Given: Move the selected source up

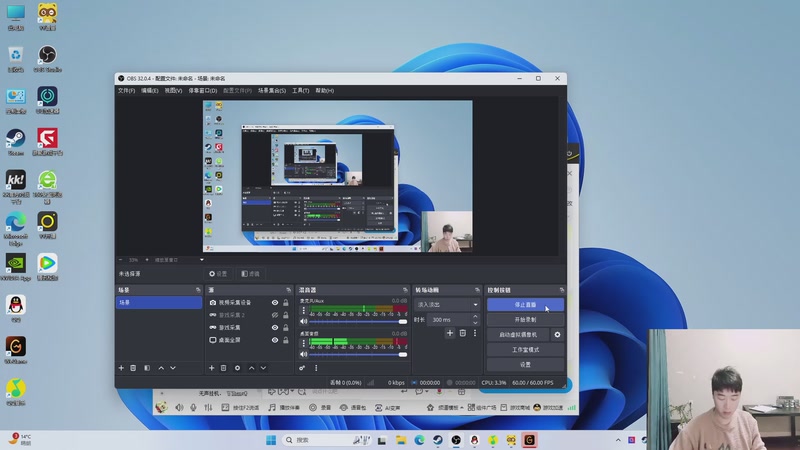Looking at the screenshot, I should (x=250, y=368).
